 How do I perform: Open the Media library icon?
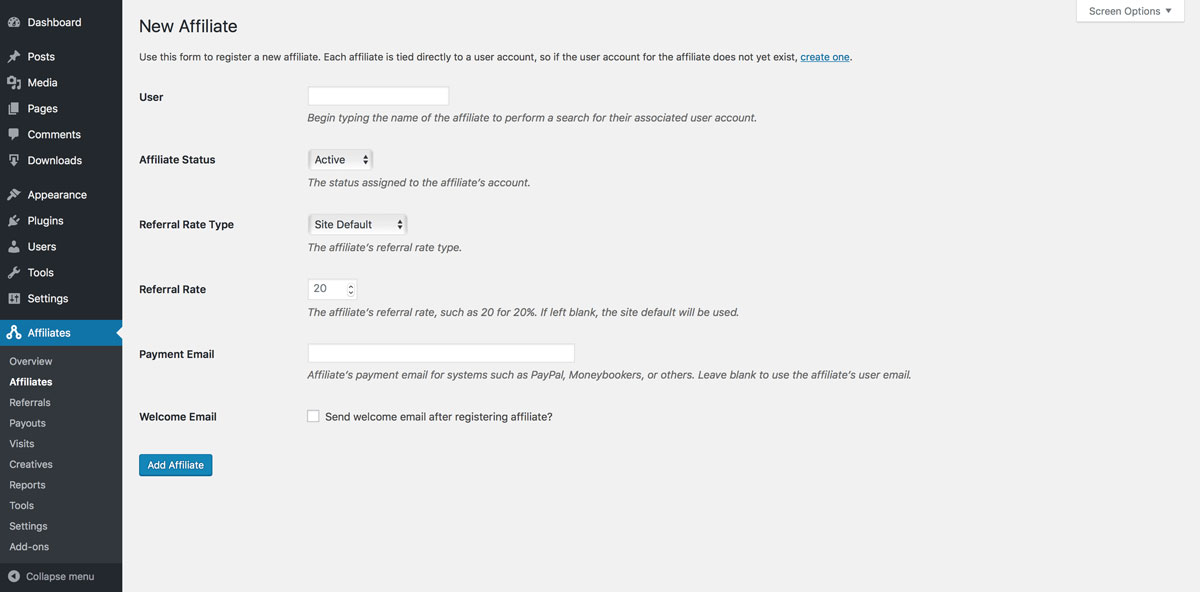pyautogui.click(x=14, y=83)
